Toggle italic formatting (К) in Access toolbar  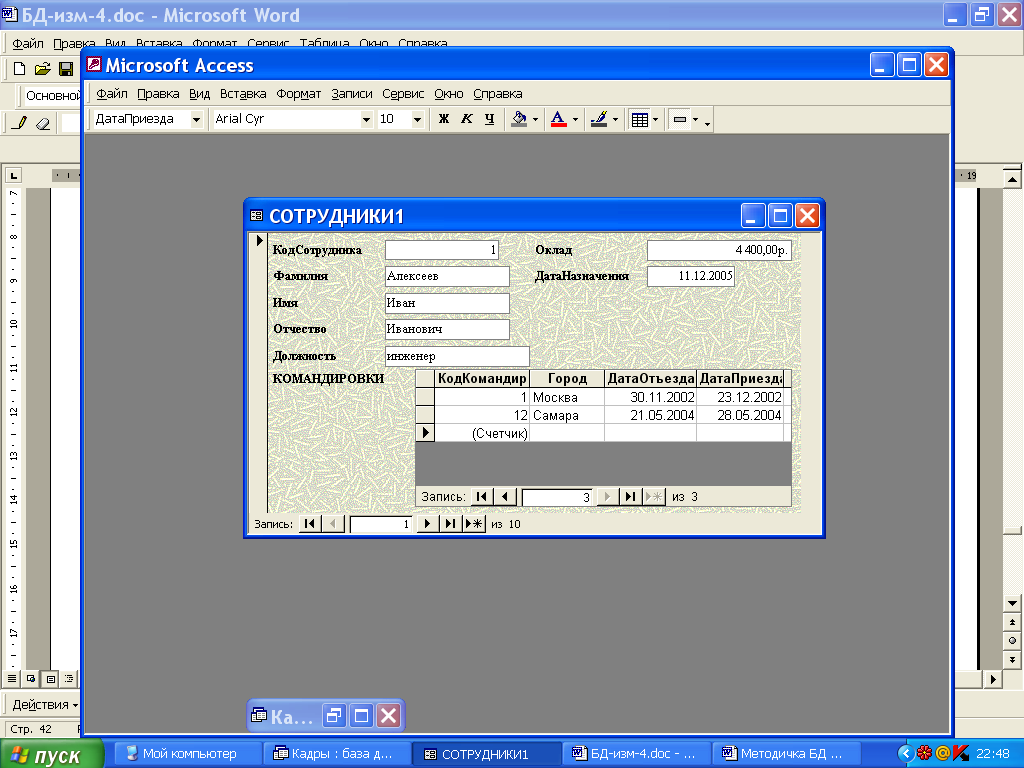[466, 119]
